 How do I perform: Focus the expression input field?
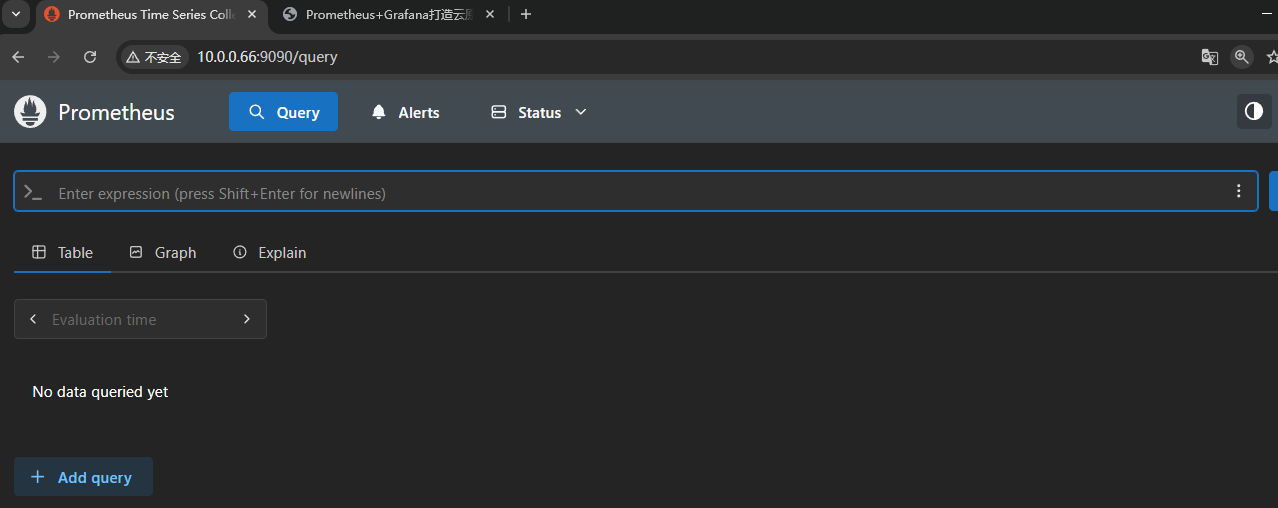pos(636,192)
